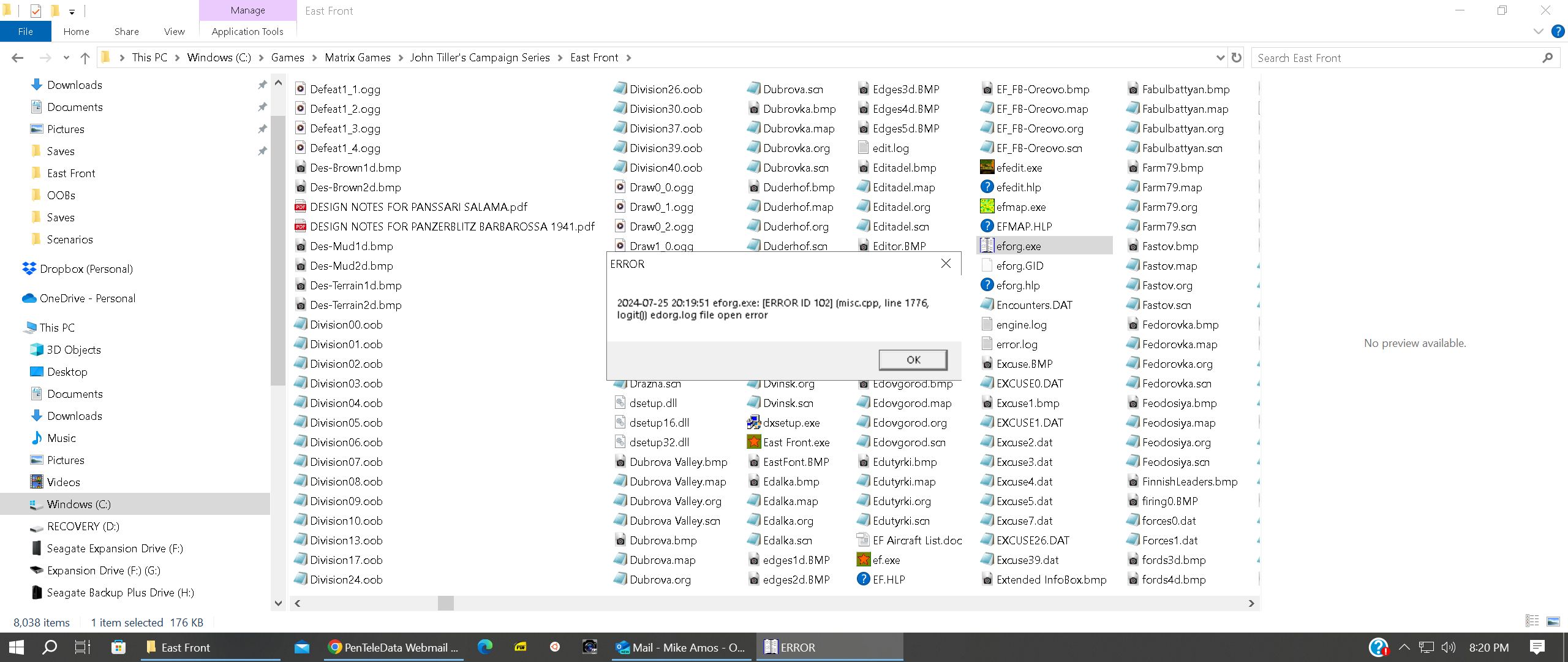This screenshot has height=662, width=1568.
Task: Open the File ribbon tab
Action: [x=26, y=31]
